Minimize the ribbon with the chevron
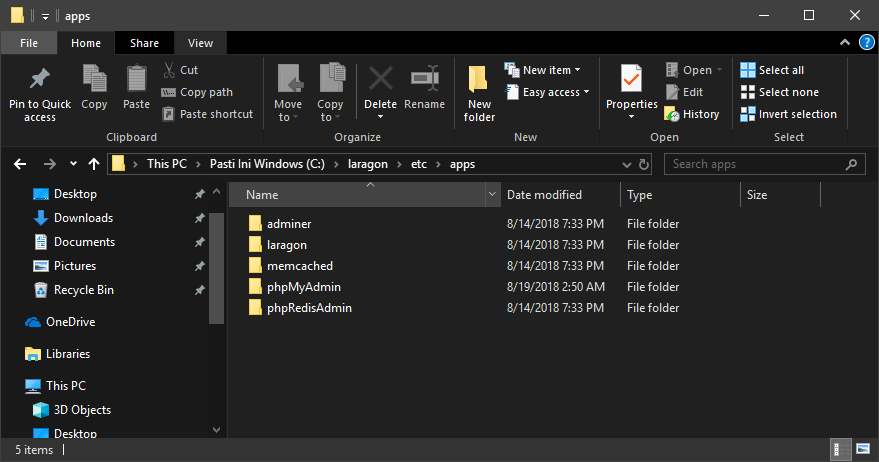The height and width of the screenshot is (462, 879). point(845,43)
